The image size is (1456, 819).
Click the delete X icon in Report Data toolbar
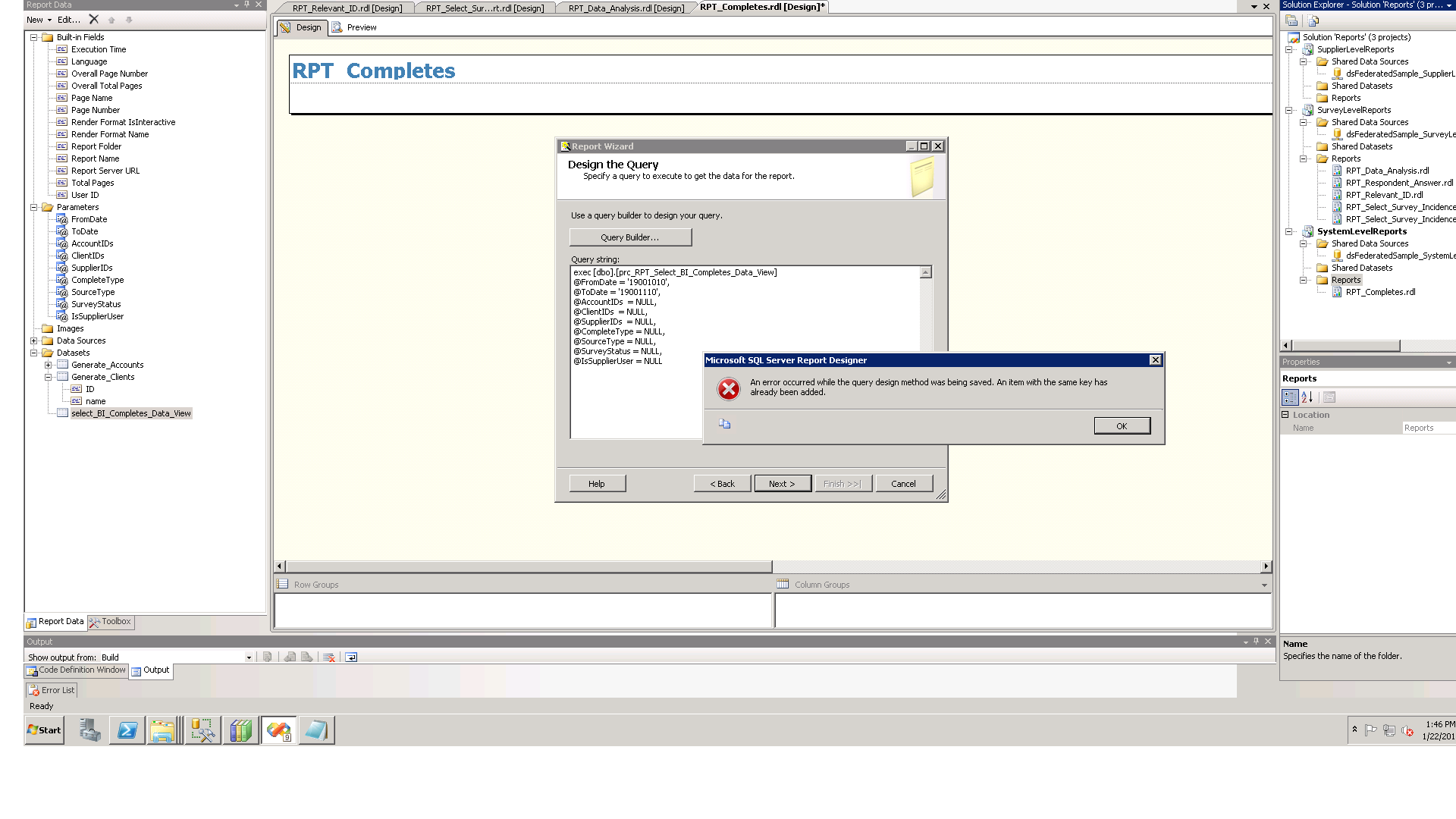tap(93, 20)
